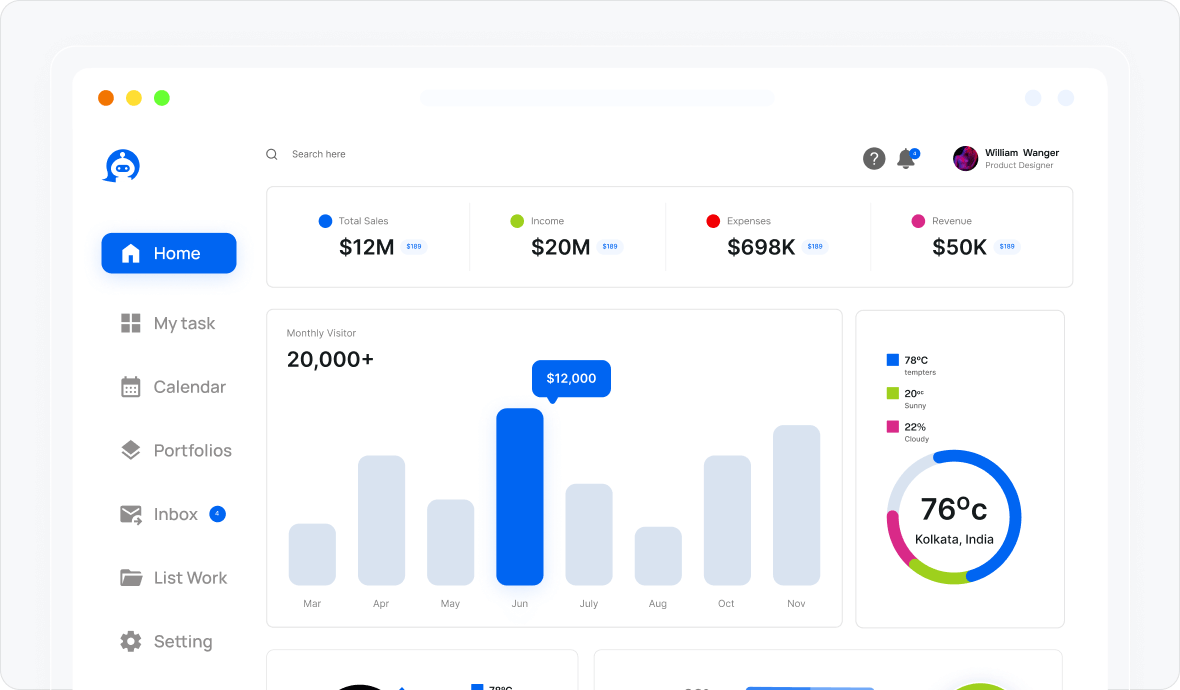
Task: Open the help question mark icon
Action: click(x=874, y=158)
